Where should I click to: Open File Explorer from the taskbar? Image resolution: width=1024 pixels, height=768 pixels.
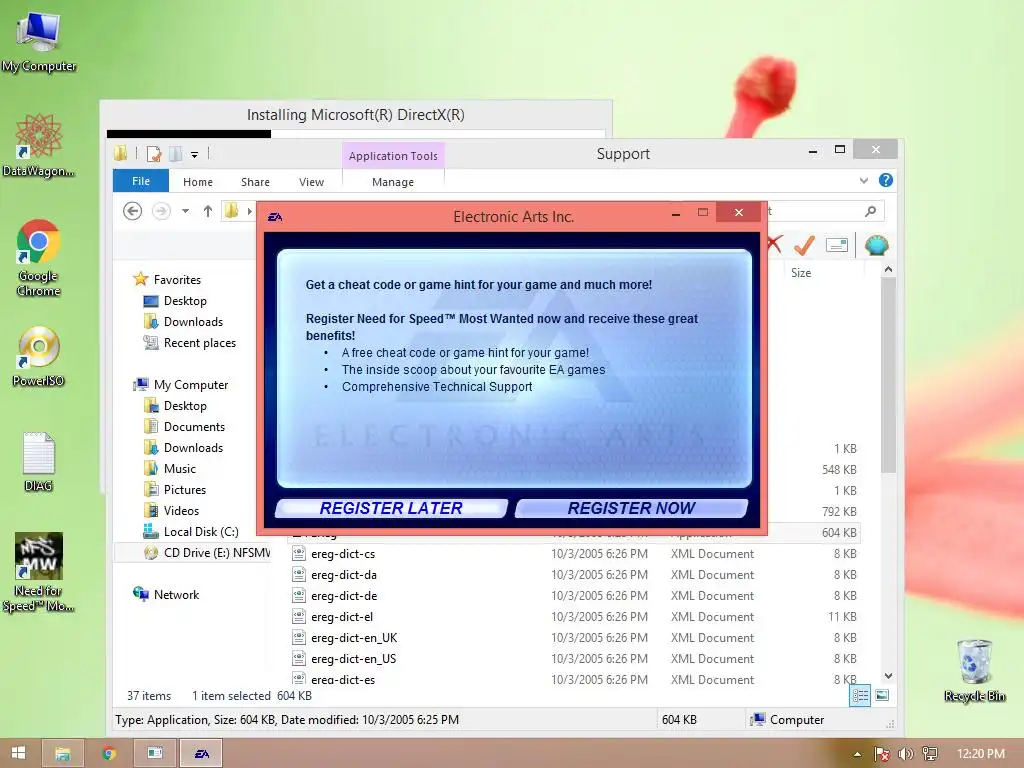pyautogui.click(x=63, y=753)
